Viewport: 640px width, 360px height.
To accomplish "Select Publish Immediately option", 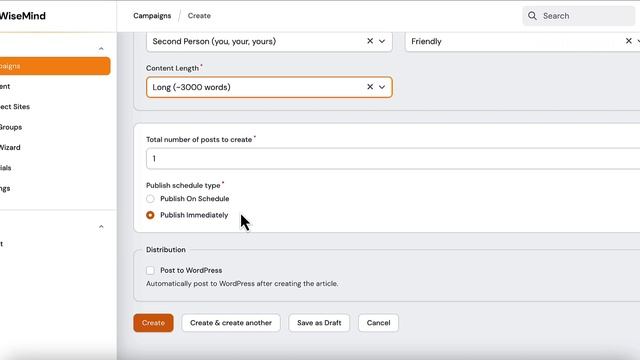I will (x=150, y=215).
